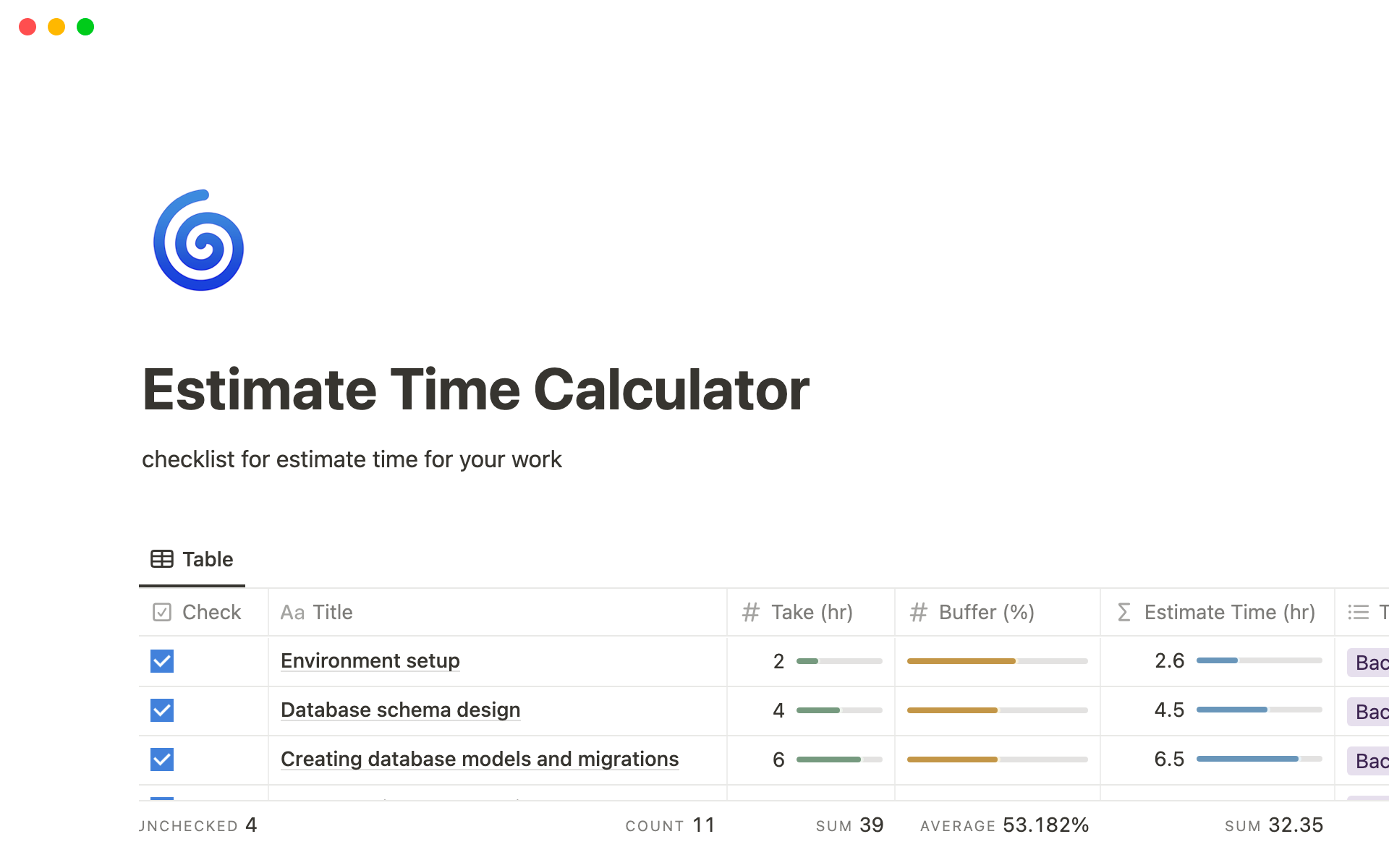Click the # icon in the Buffer (%) header
This screenshot has height=868, width=1389.
click(917, 612)
